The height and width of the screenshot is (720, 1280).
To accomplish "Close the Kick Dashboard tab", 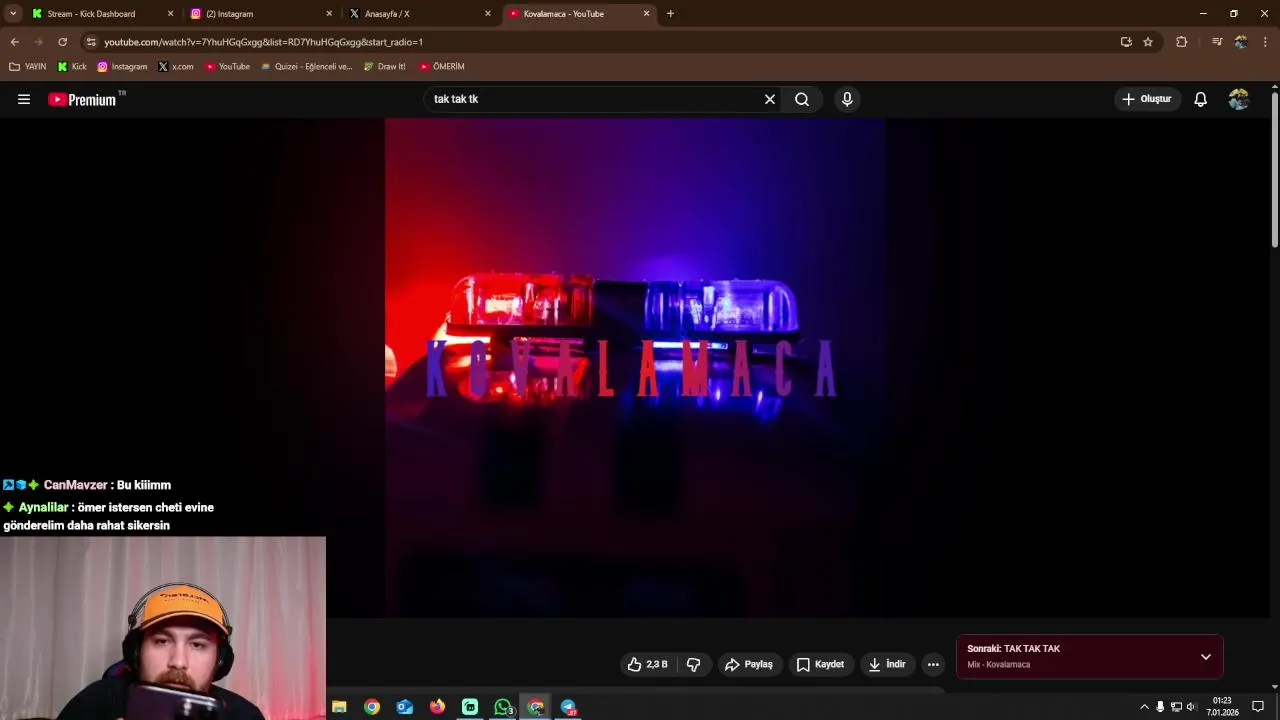I will (170, 14).
